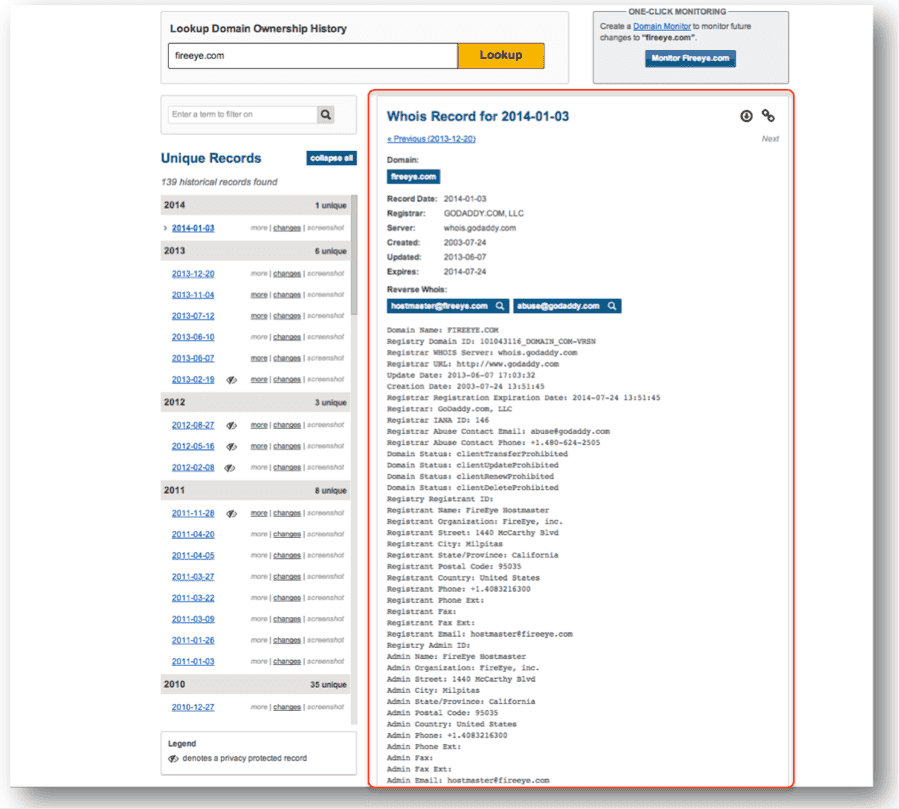This screenshot has height=809, width=899.
Task: Open the 2011-01-26 record
Action: point(193,640)
